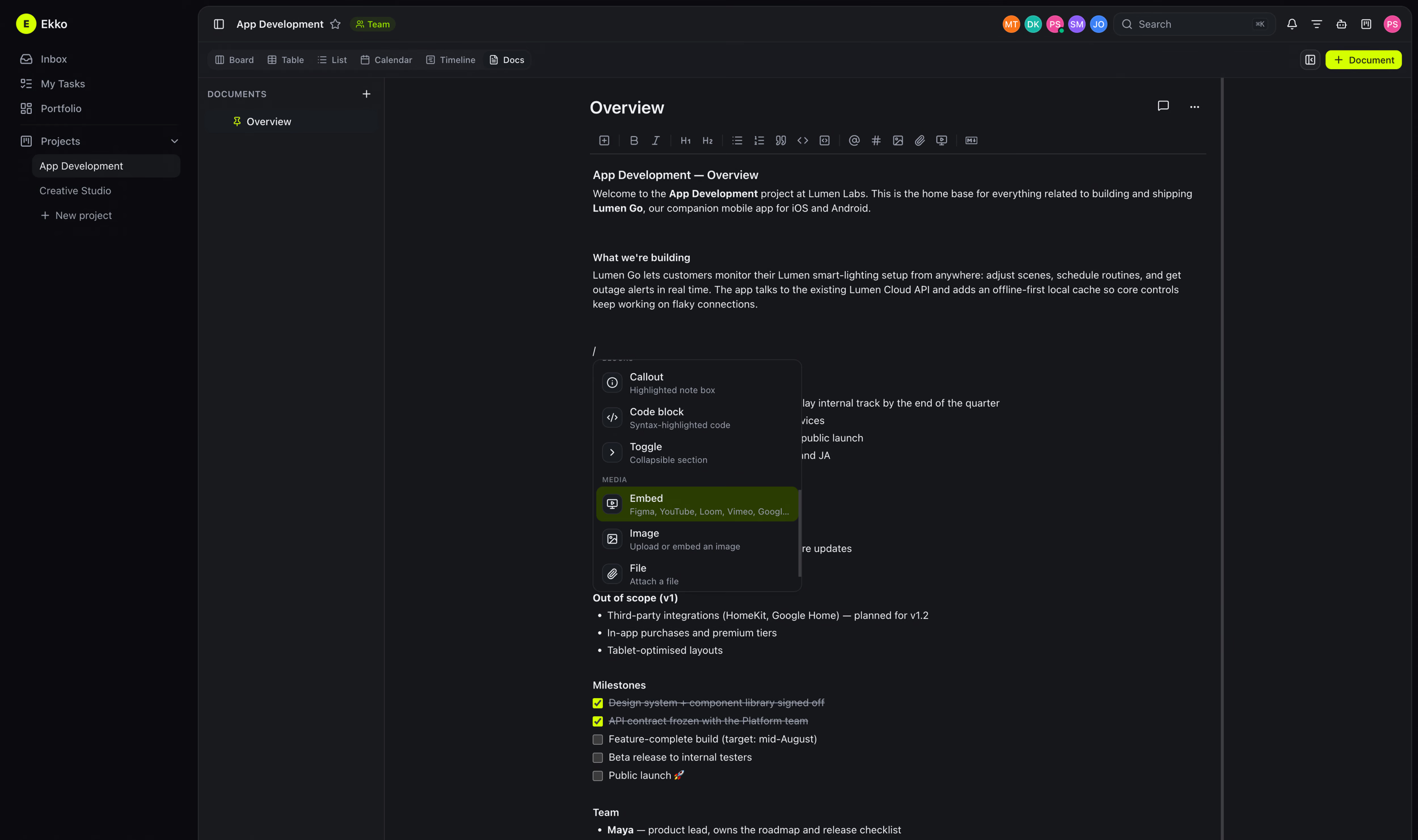The image size is (1418, 840).
Task: Check Public launch milestone
Action: pyautogui.click(x=597, y=775)
